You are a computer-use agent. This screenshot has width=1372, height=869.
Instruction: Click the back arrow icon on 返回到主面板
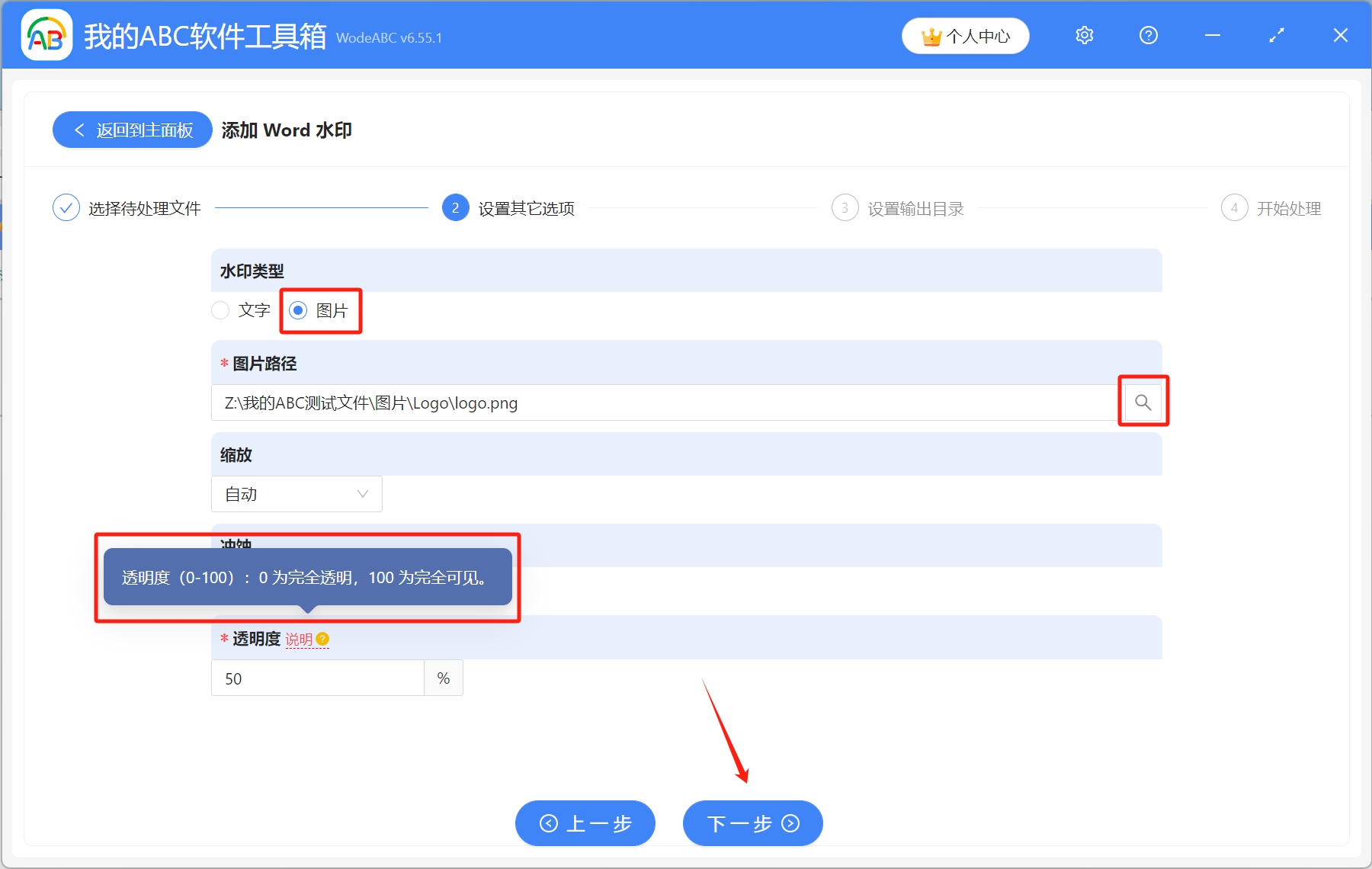tap(80, 130)
